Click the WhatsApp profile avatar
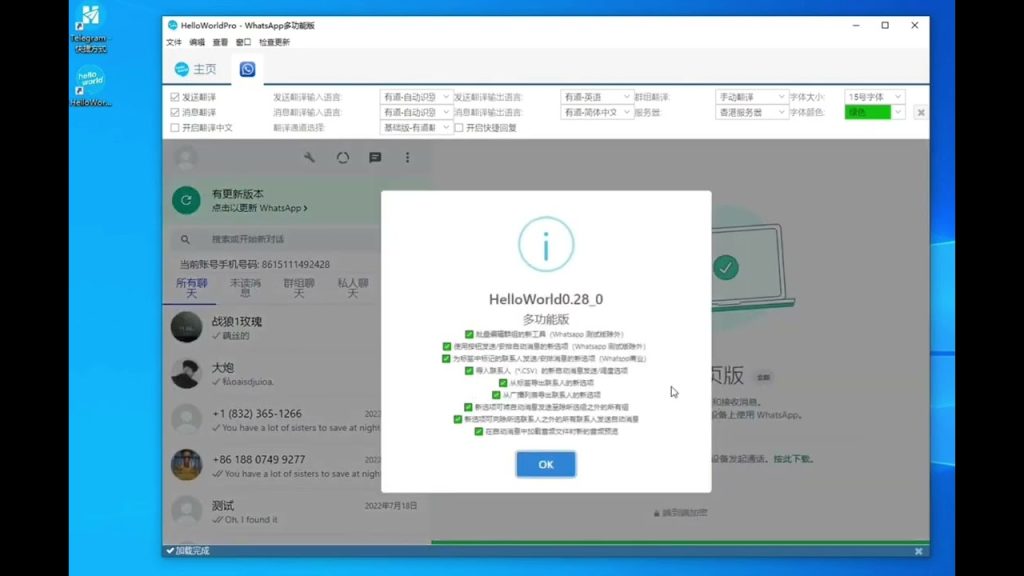This screenshot has height=576, width=1024. pyautogui.click(x=186, y=157)
